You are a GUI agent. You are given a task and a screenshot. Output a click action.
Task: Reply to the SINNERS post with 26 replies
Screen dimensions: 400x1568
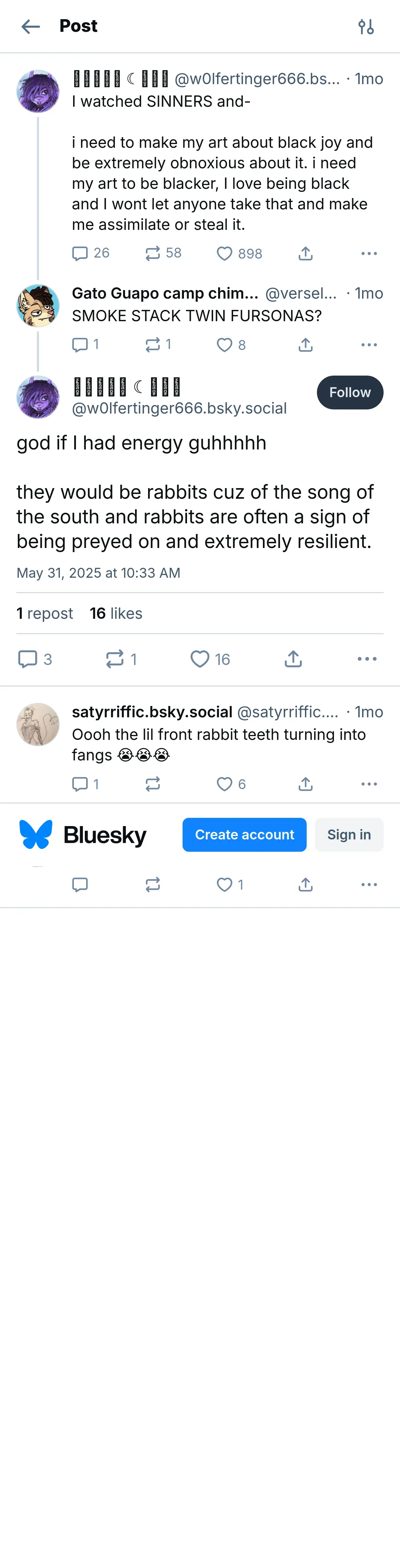80,253
